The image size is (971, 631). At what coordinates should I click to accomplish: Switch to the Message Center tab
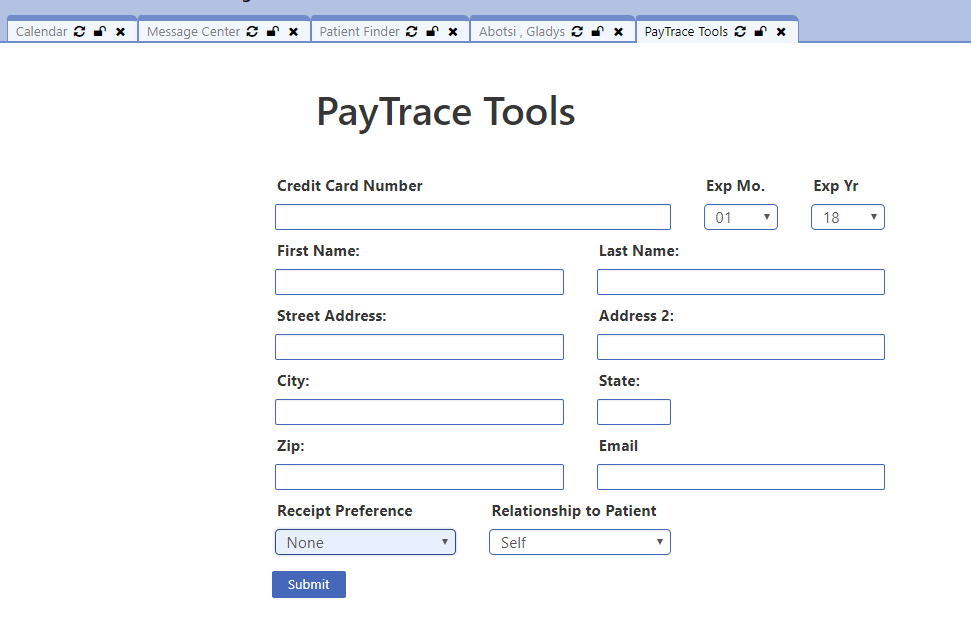[x=193, y=32]
